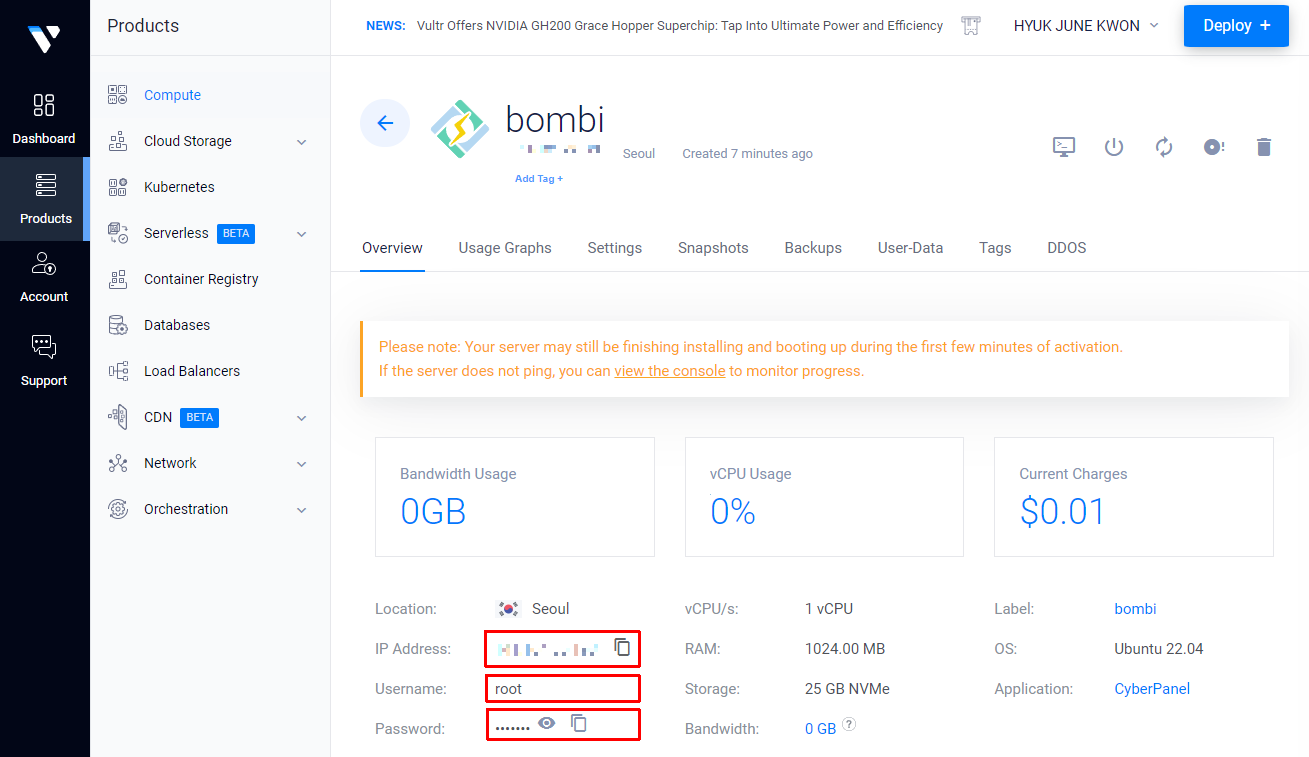Screen dimensions: 1309x757
Task: Click the Reinstall server disc icon
Action: tap(1214, 147)
